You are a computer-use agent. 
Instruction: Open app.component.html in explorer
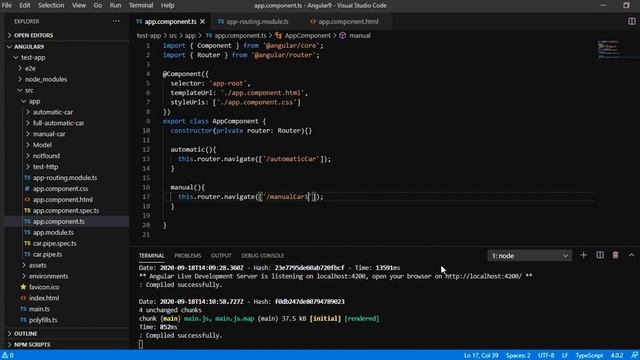click(63, 200)
